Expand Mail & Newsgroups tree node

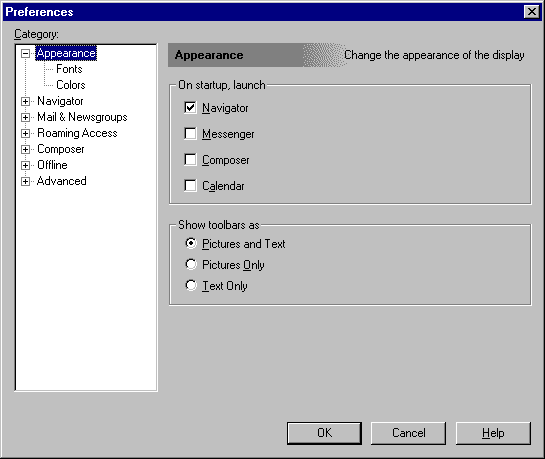pos(25,117)
